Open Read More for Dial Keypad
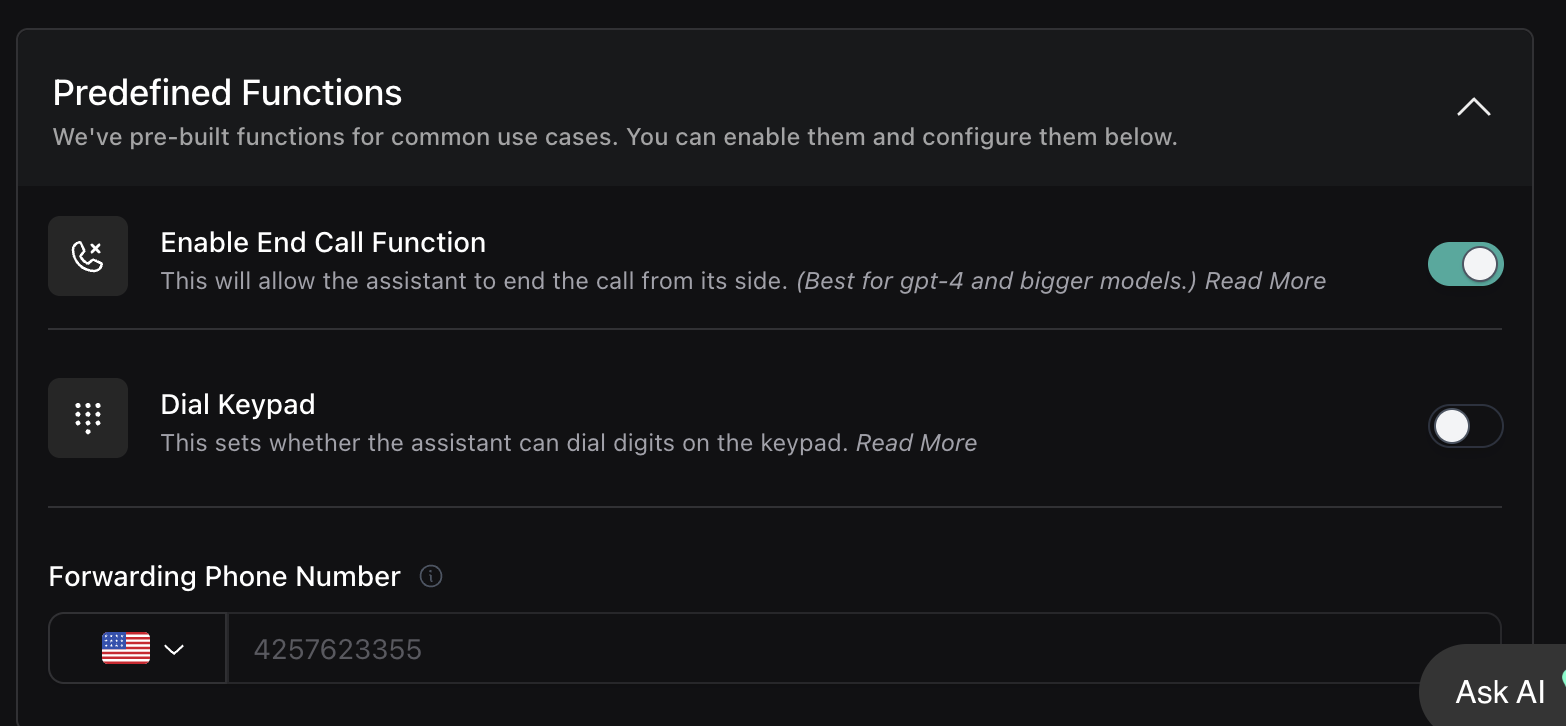1566x726 pixels. [x=916, y=443]
